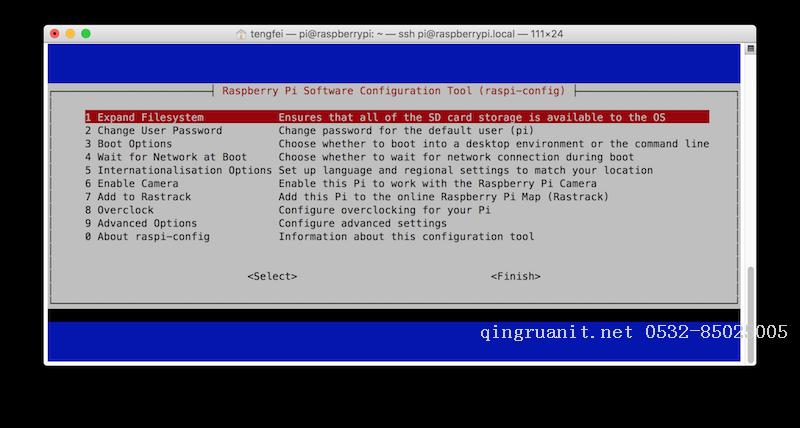Click the terminal vertical scrollbar thumb
This screenshot has width=800, height=428.
tap(751, 313)
